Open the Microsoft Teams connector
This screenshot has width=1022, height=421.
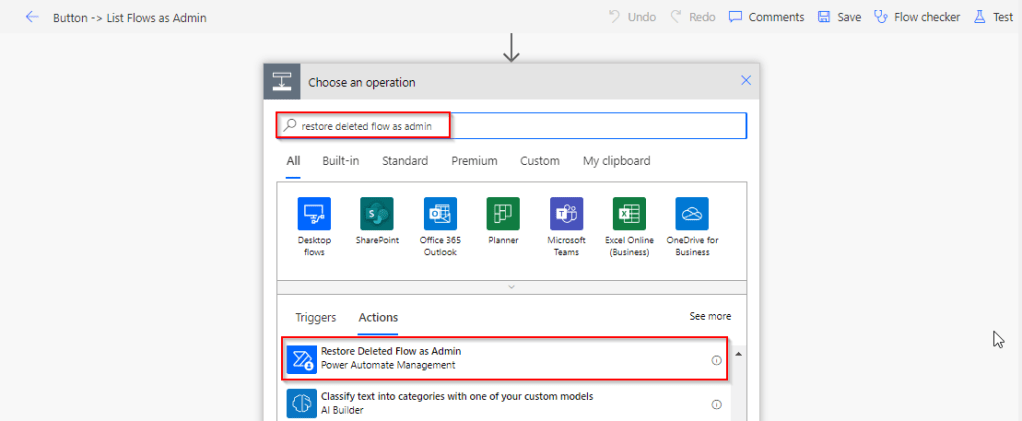[566, 214]
